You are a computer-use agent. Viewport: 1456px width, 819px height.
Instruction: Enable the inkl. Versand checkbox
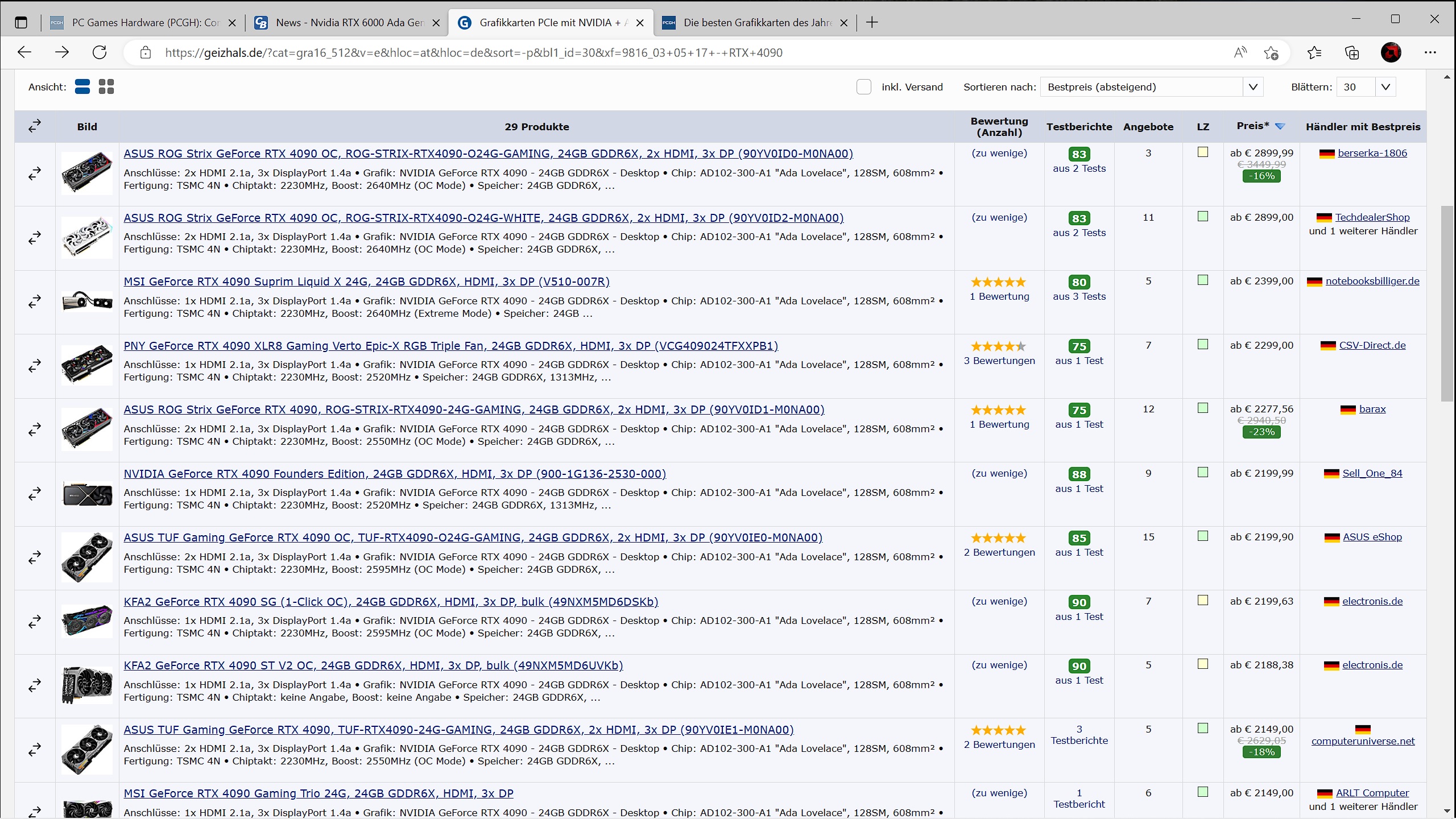863,87
